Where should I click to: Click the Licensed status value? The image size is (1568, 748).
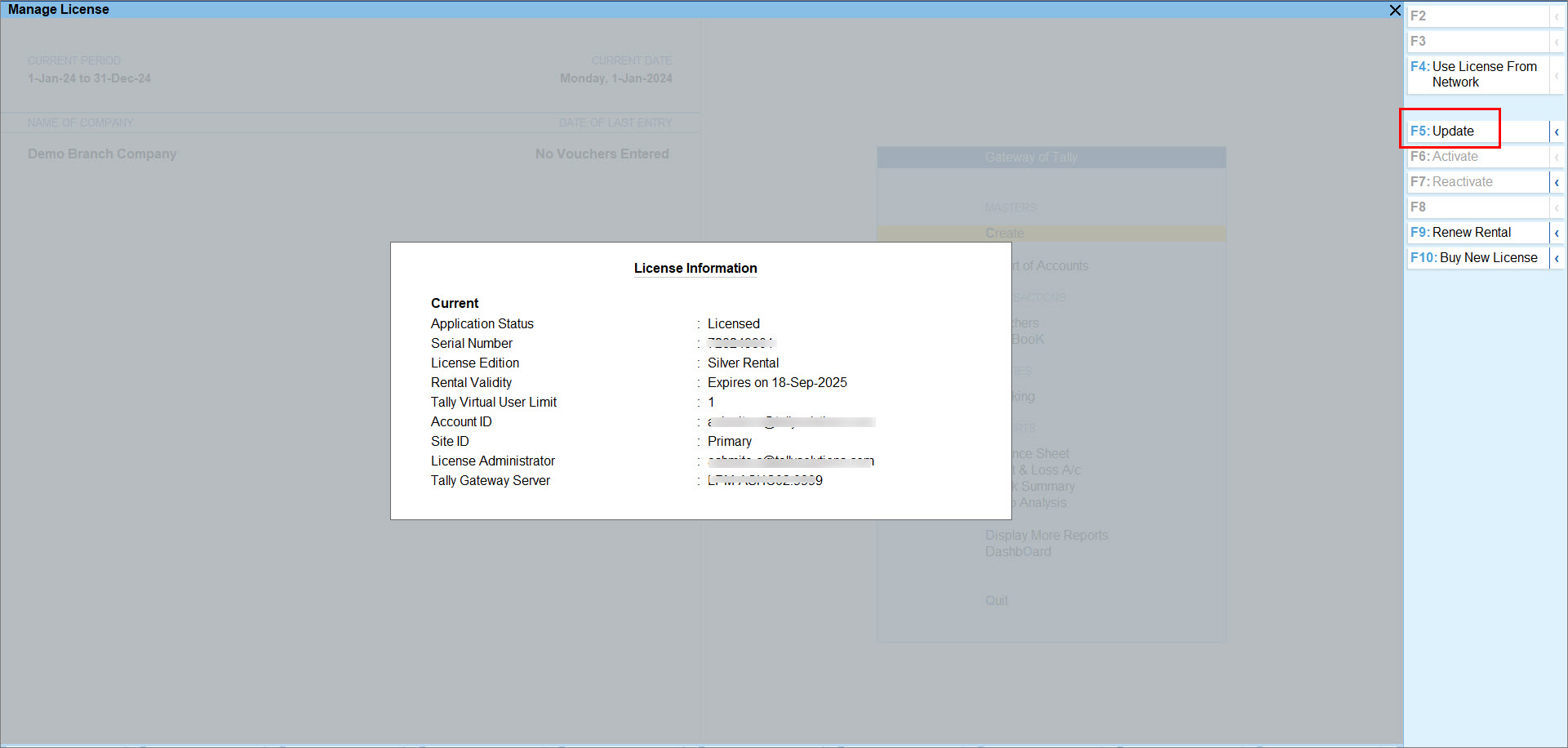[x=733, y=324]
